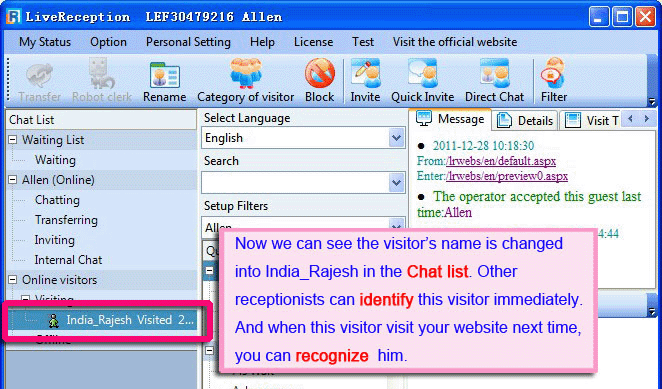Select Inviting in the chat list
Image resolution: width=662 pixels, height=389 pixels.
tap(54, 239)
